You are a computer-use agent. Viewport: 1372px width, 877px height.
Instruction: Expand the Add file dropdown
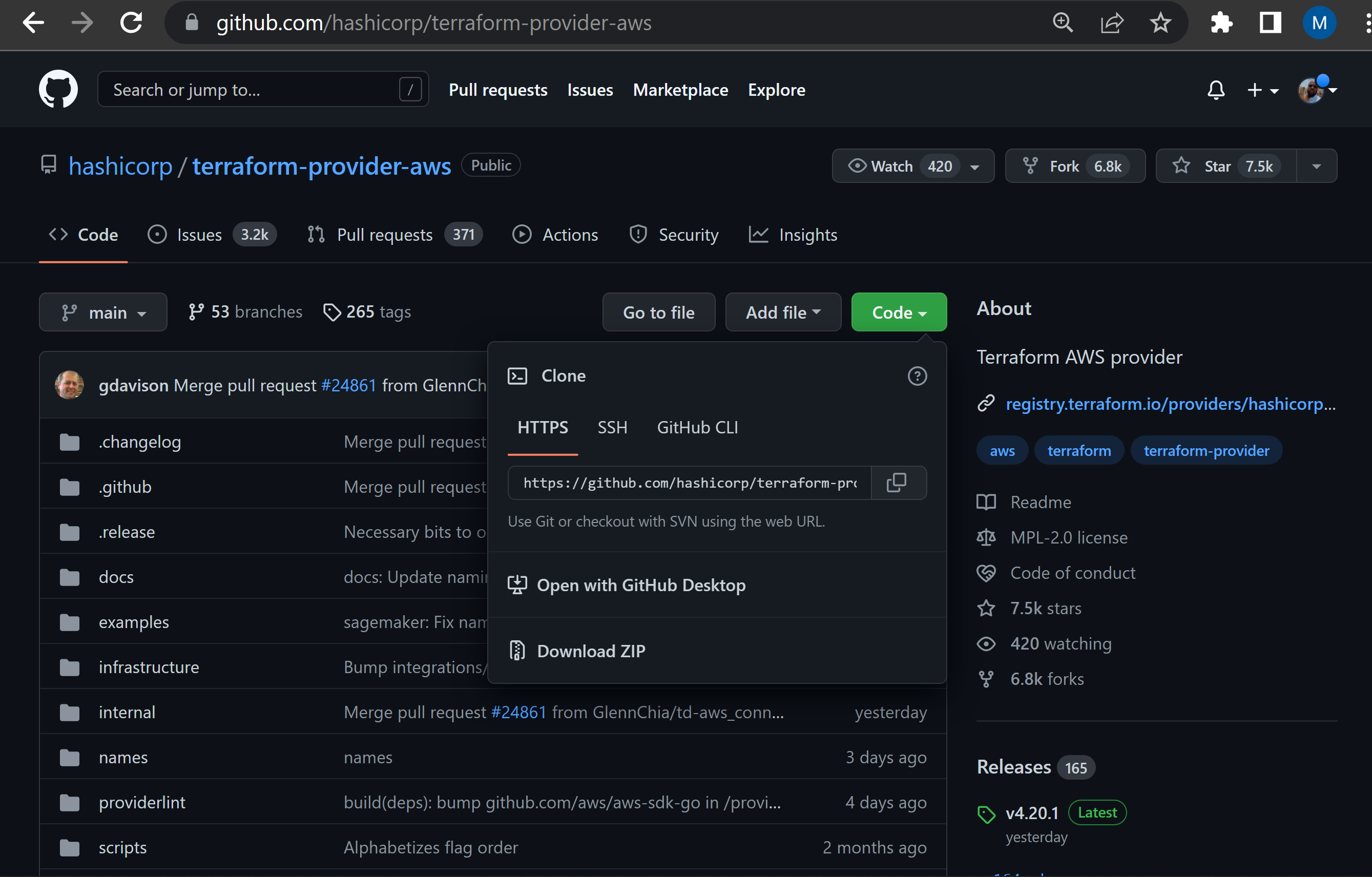pos(783,312)
